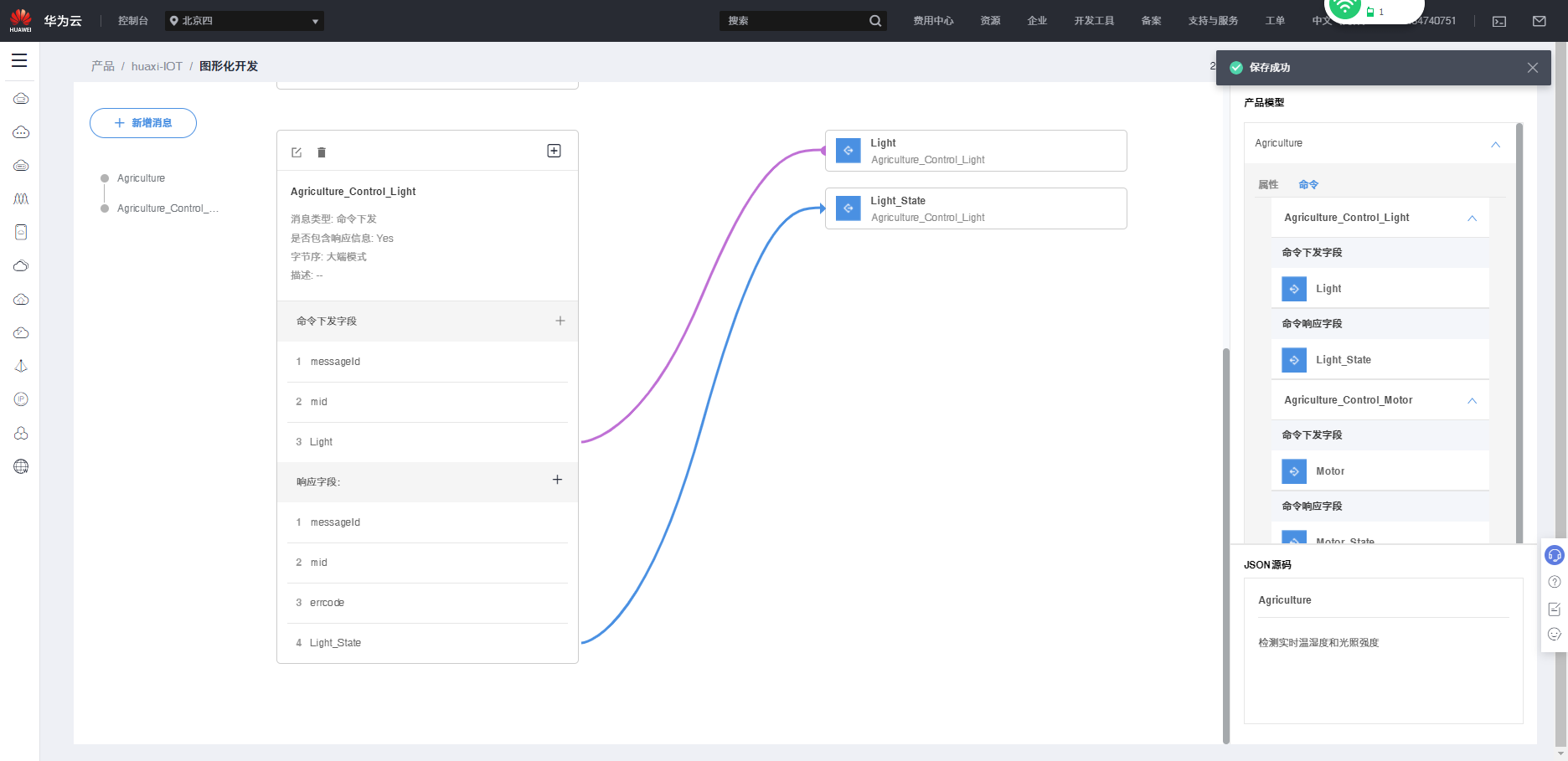The height and width of the screenshot is (761, 1568).
Task: Collapse the Agriculture_Control_Motor command section
Action: (1472, 400)
